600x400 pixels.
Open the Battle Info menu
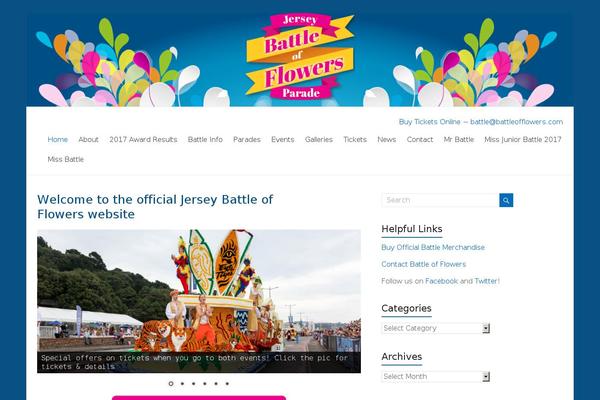[205, 139]
